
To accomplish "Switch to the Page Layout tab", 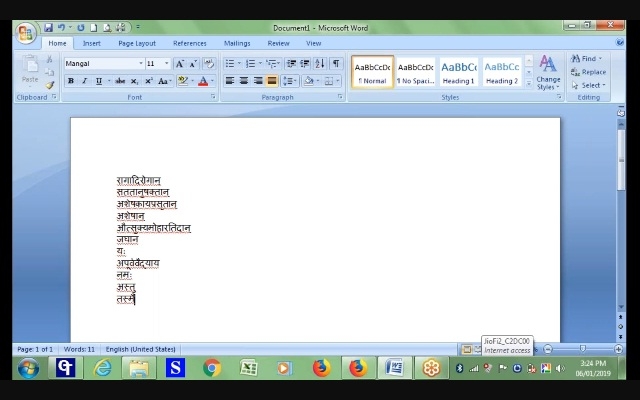I will tap(137, 43).
